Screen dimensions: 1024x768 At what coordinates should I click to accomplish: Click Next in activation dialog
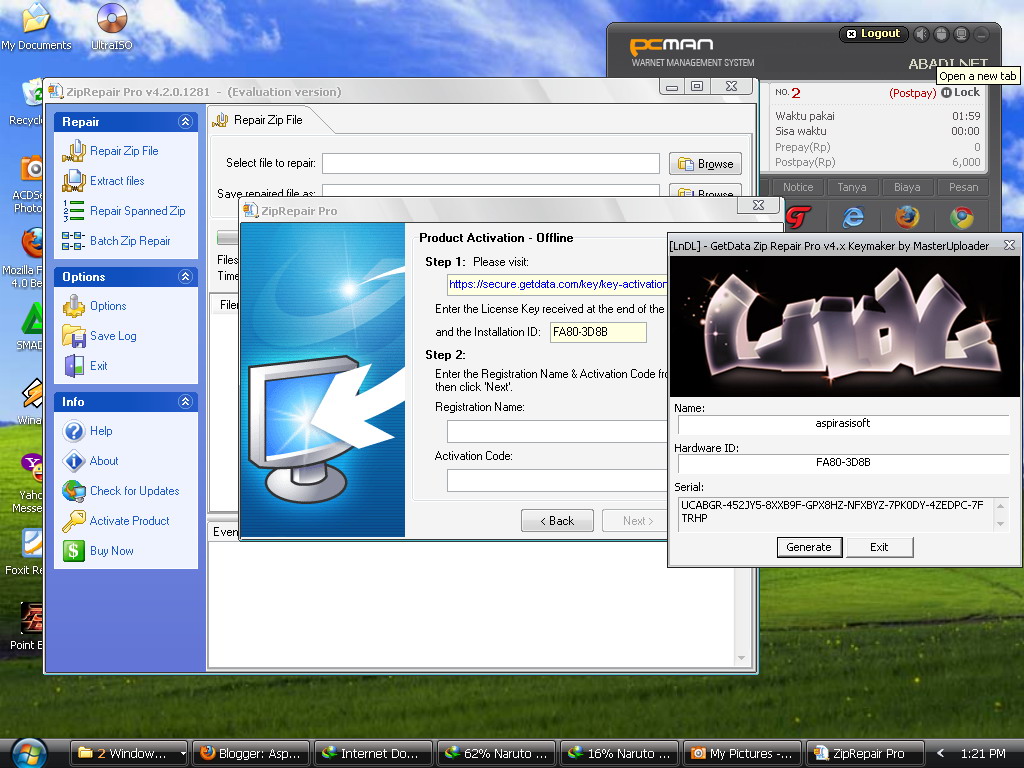pos(636,520)
